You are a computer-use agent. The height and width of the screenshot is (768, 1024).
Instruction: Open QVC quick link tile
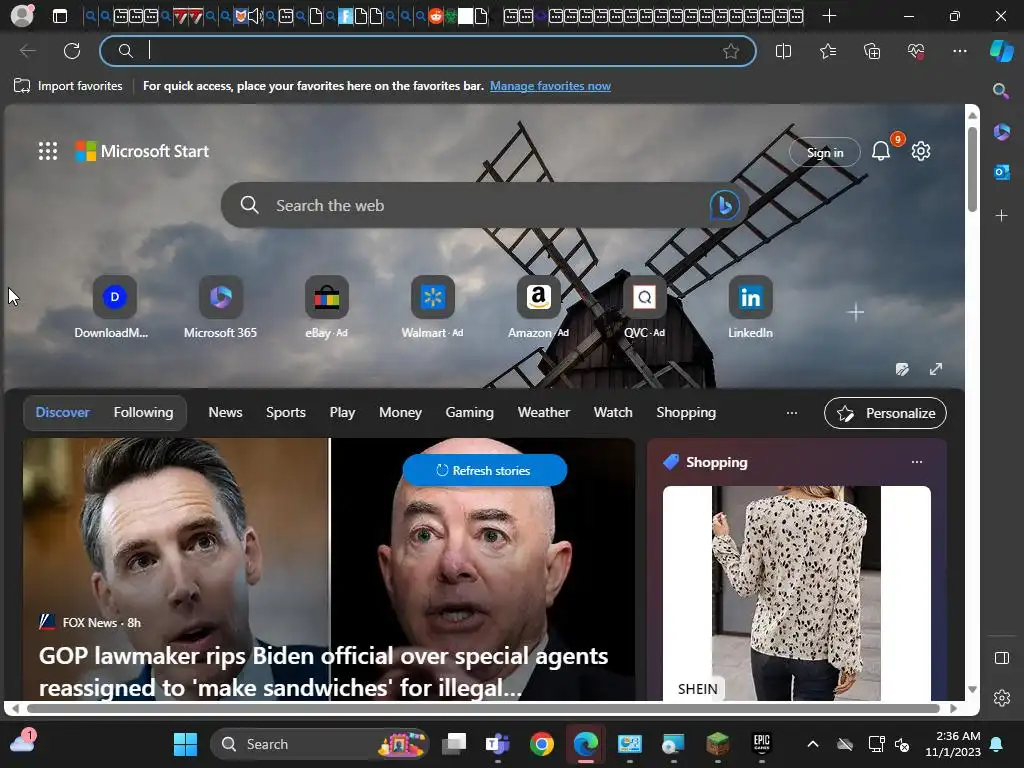tap(644, 307)
